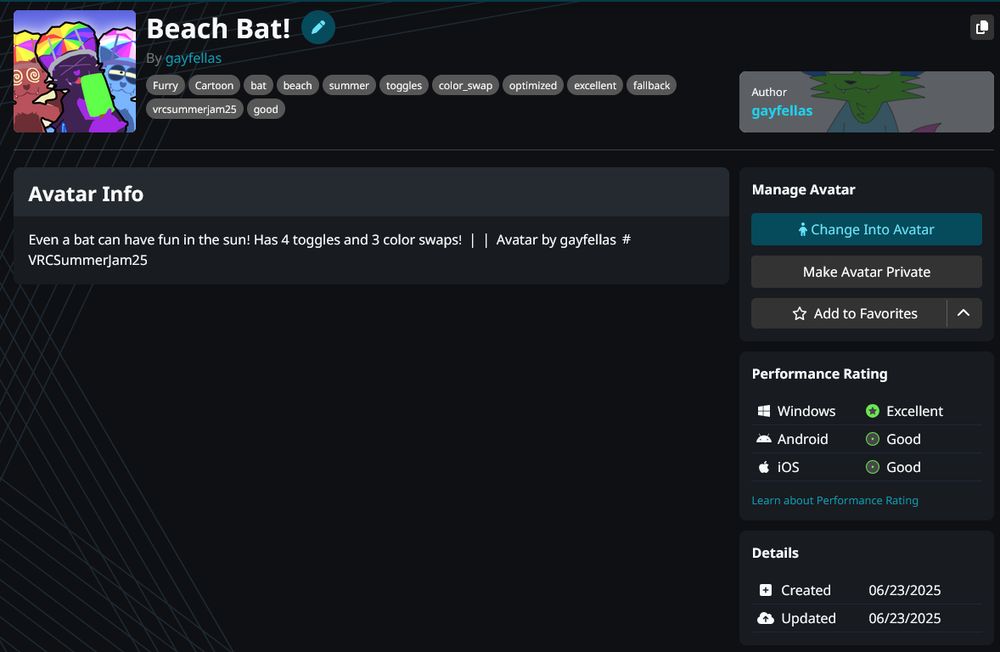Click the Avatar Info heading
The height and width of the screenshot is (652, 1000).
click(x=86, y=194)
